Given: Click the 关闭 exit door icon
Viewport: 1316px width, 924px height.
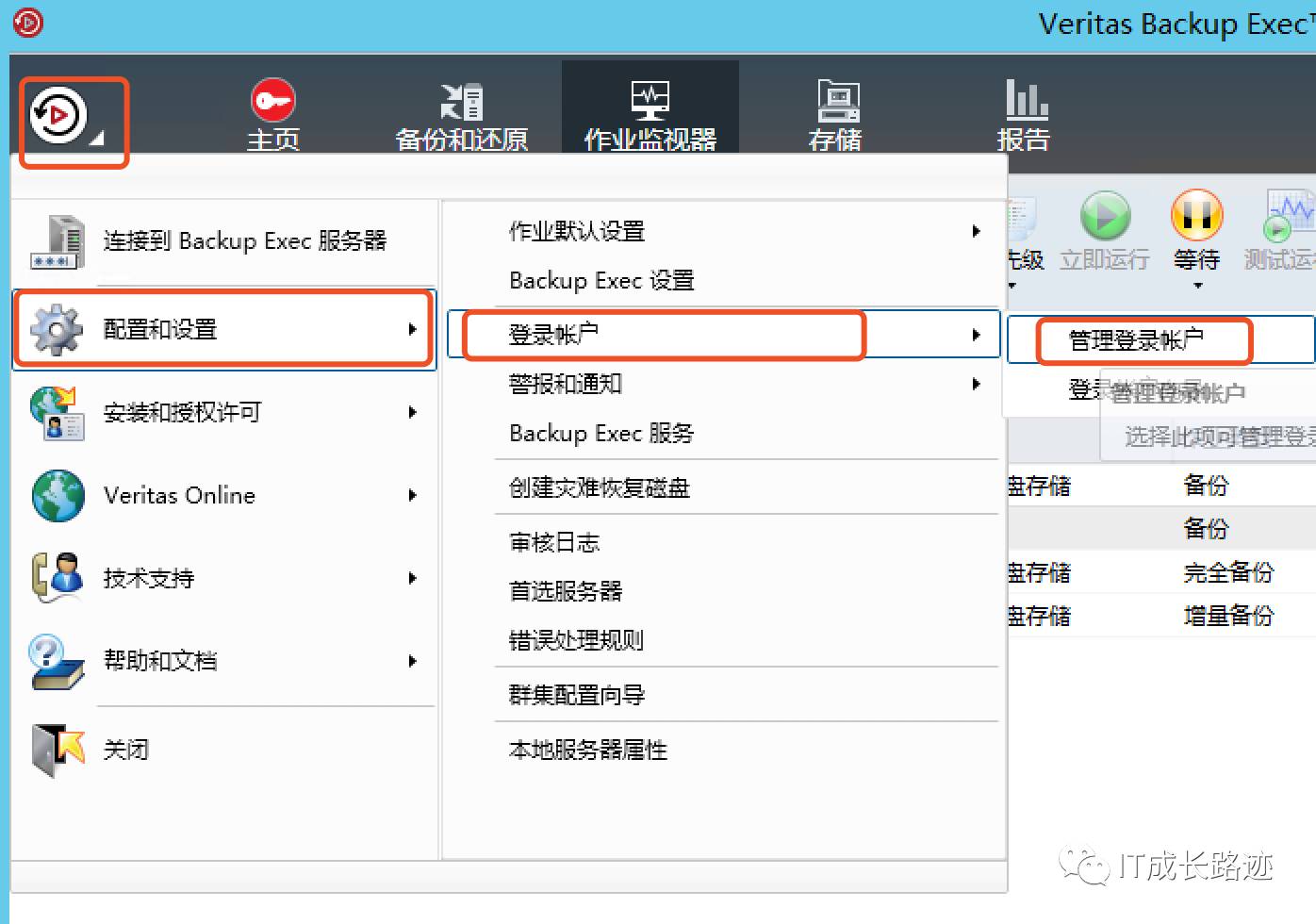Looking at the screenshot, I should coord(58,751).
